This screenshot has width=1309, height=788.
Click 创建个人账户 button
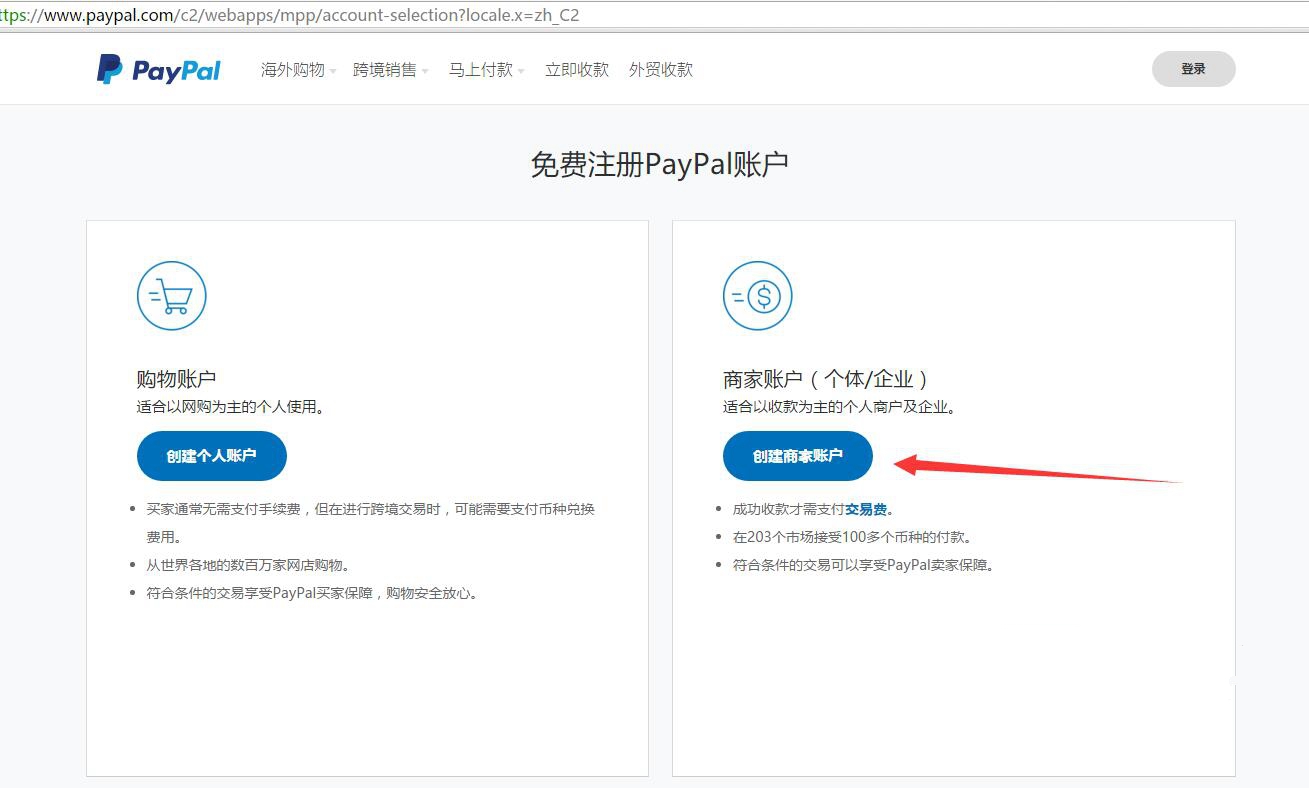coord(212,456)
